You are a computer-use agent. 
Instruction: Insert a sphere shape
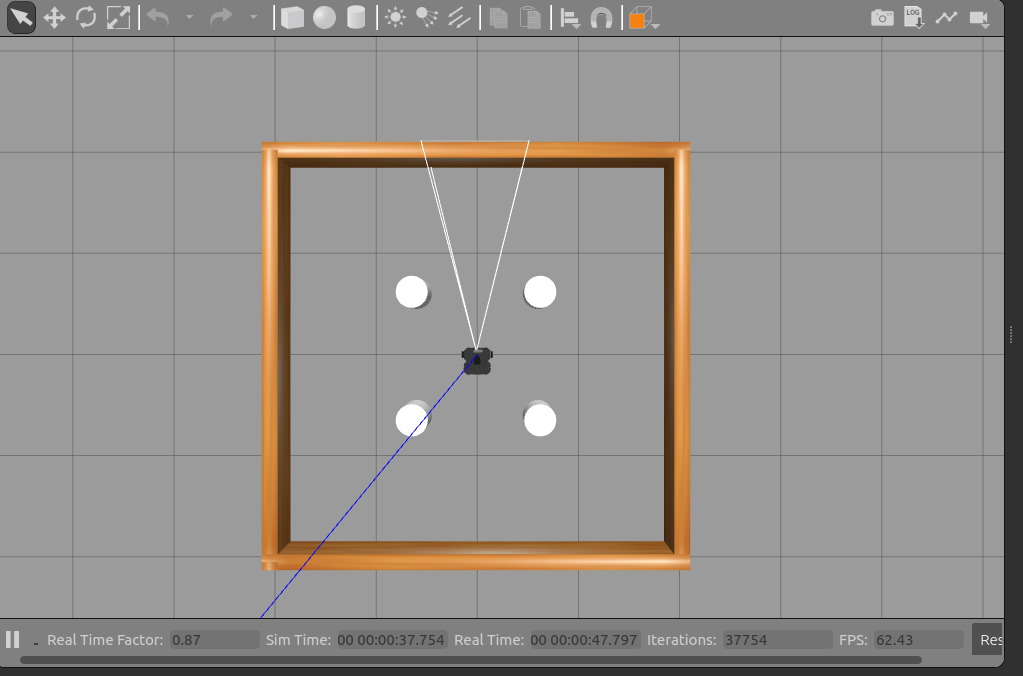pyautogui.click(x=324, y=18)
